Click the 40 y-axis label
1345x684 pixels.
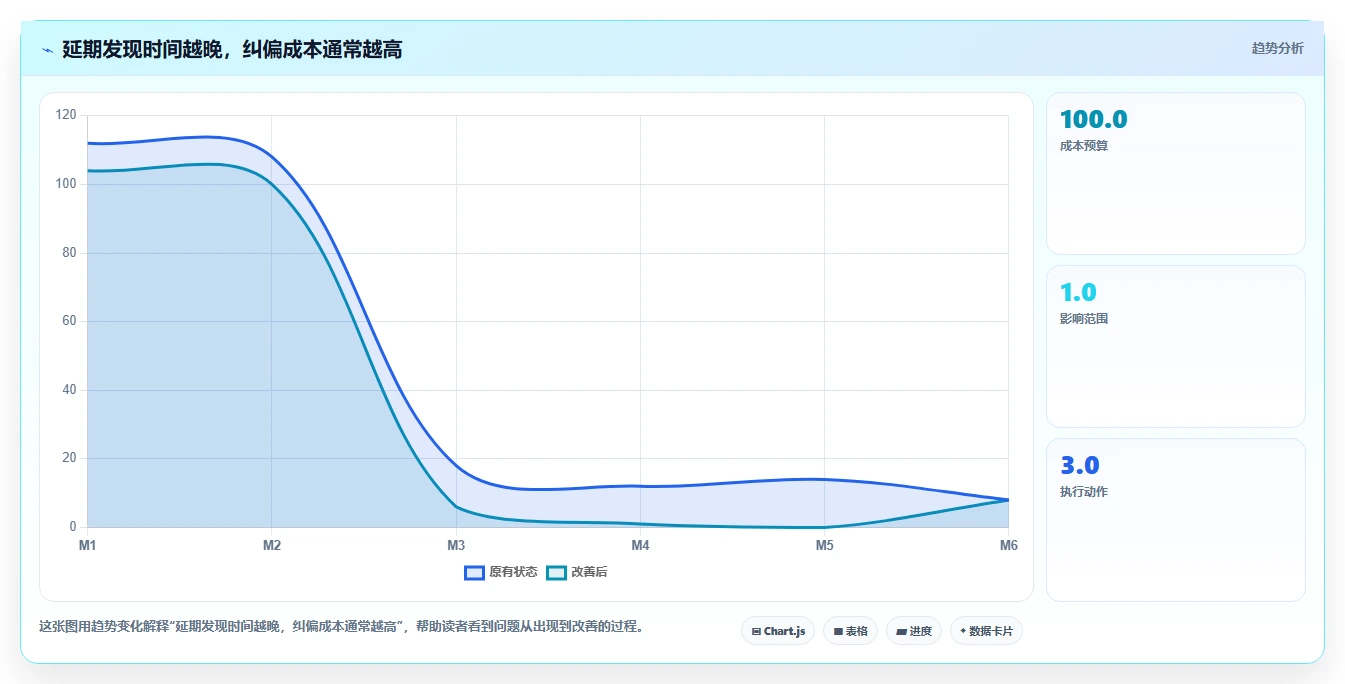pyautogui.click(x=69, y=390)
